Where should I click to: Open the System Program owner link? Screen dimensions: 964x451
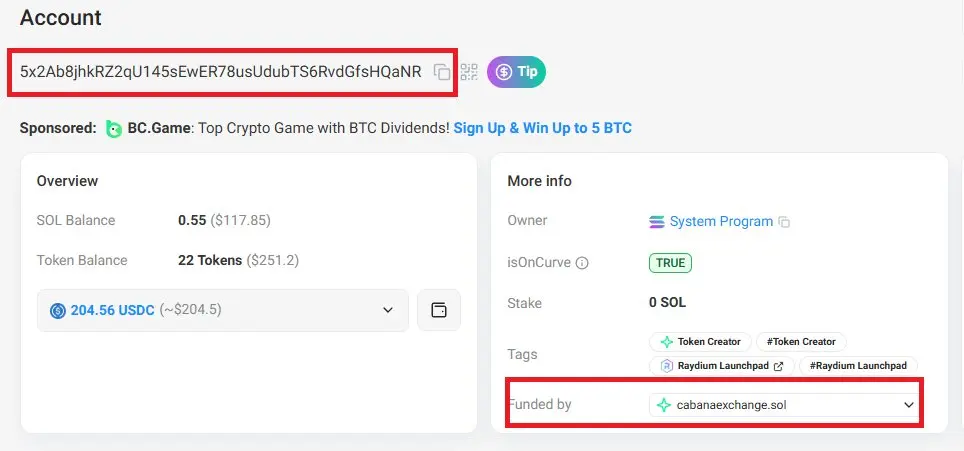721,222
